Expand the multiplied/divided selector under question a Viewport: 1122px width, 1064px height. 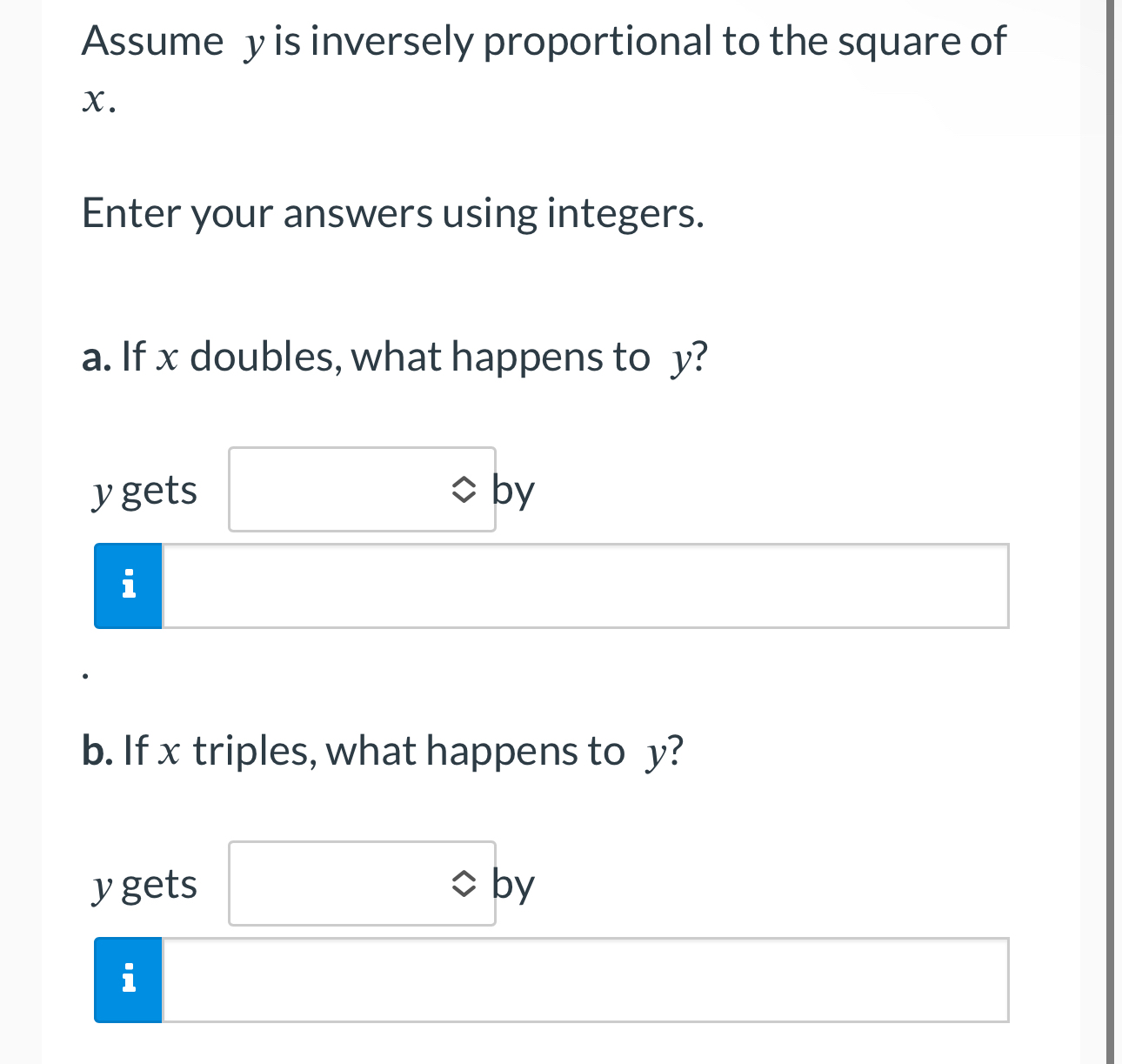(362, 490)
